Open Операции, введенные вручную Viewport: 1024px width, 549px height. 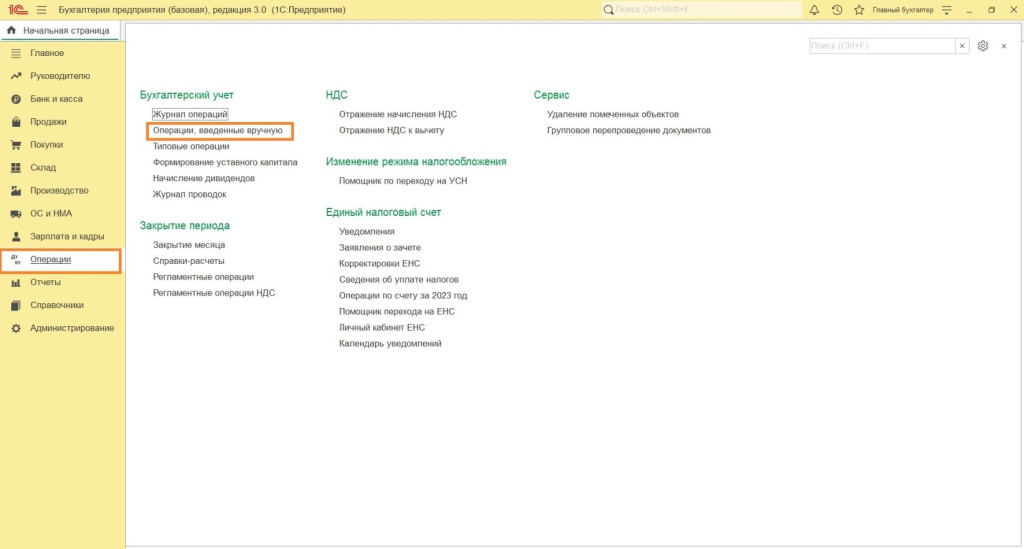(x=217, y=130)
